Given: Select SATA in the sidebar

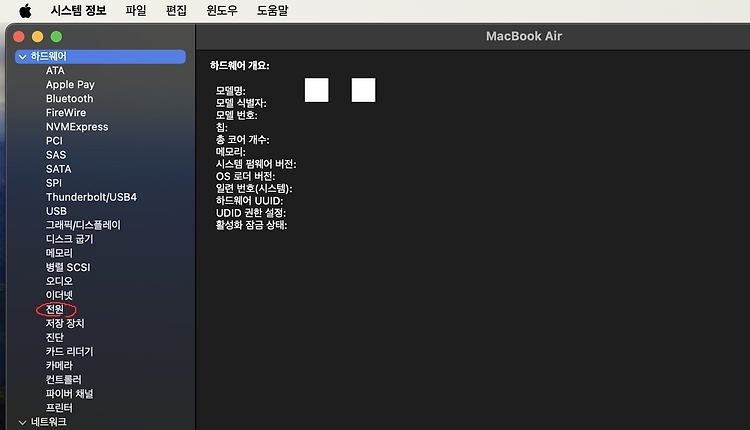Looking at the screenshot, I should 58,169.
